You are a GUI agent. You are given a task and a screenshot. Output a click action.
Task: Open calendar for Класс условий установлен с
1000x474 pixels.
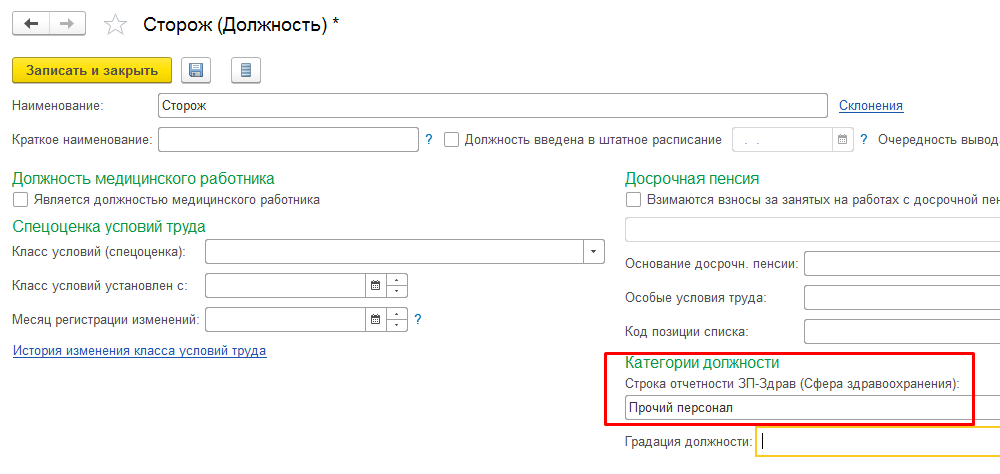click(x=376, y=286)
